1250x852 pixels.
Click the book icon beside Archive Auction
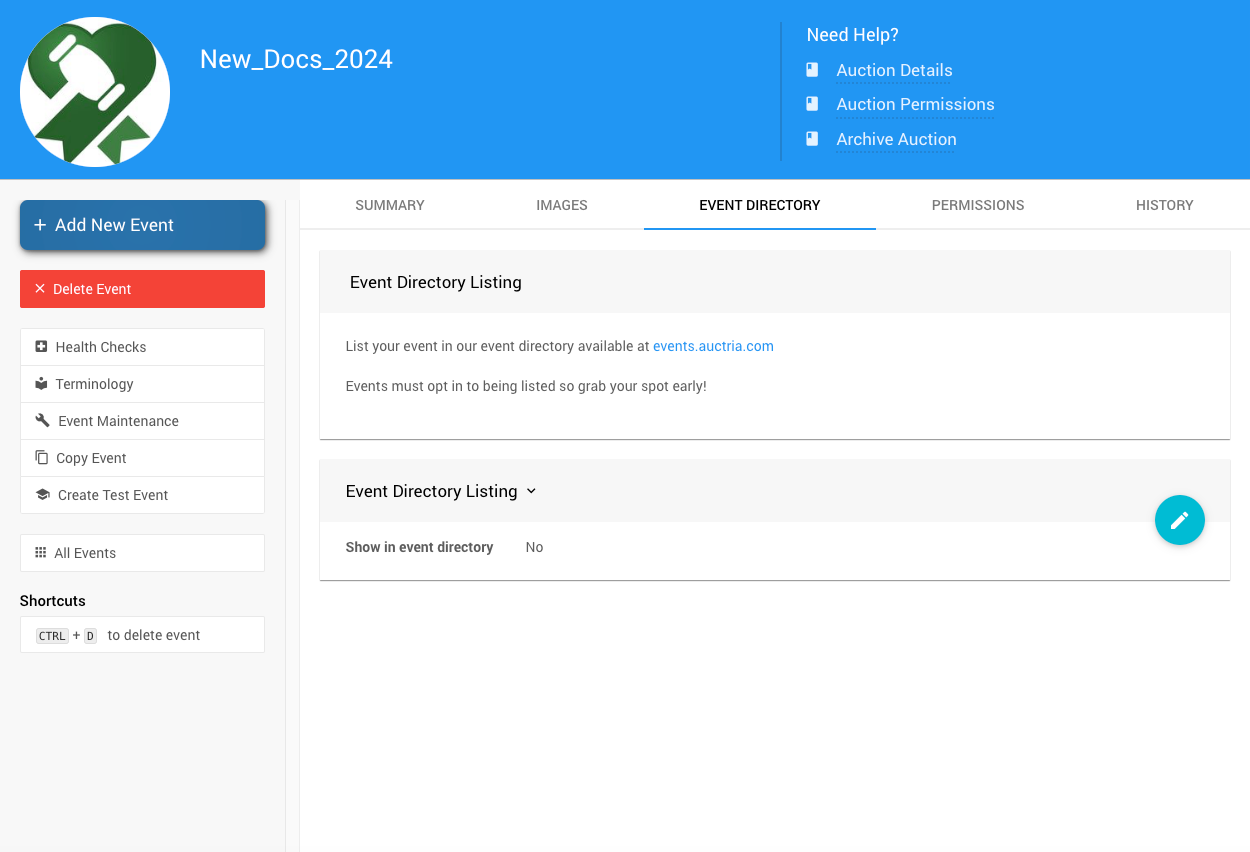tap(812, 139)
